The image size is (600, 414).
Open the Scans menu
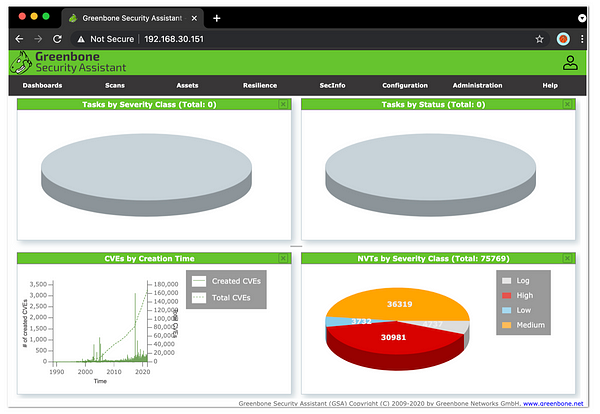[x=115, y=85]
